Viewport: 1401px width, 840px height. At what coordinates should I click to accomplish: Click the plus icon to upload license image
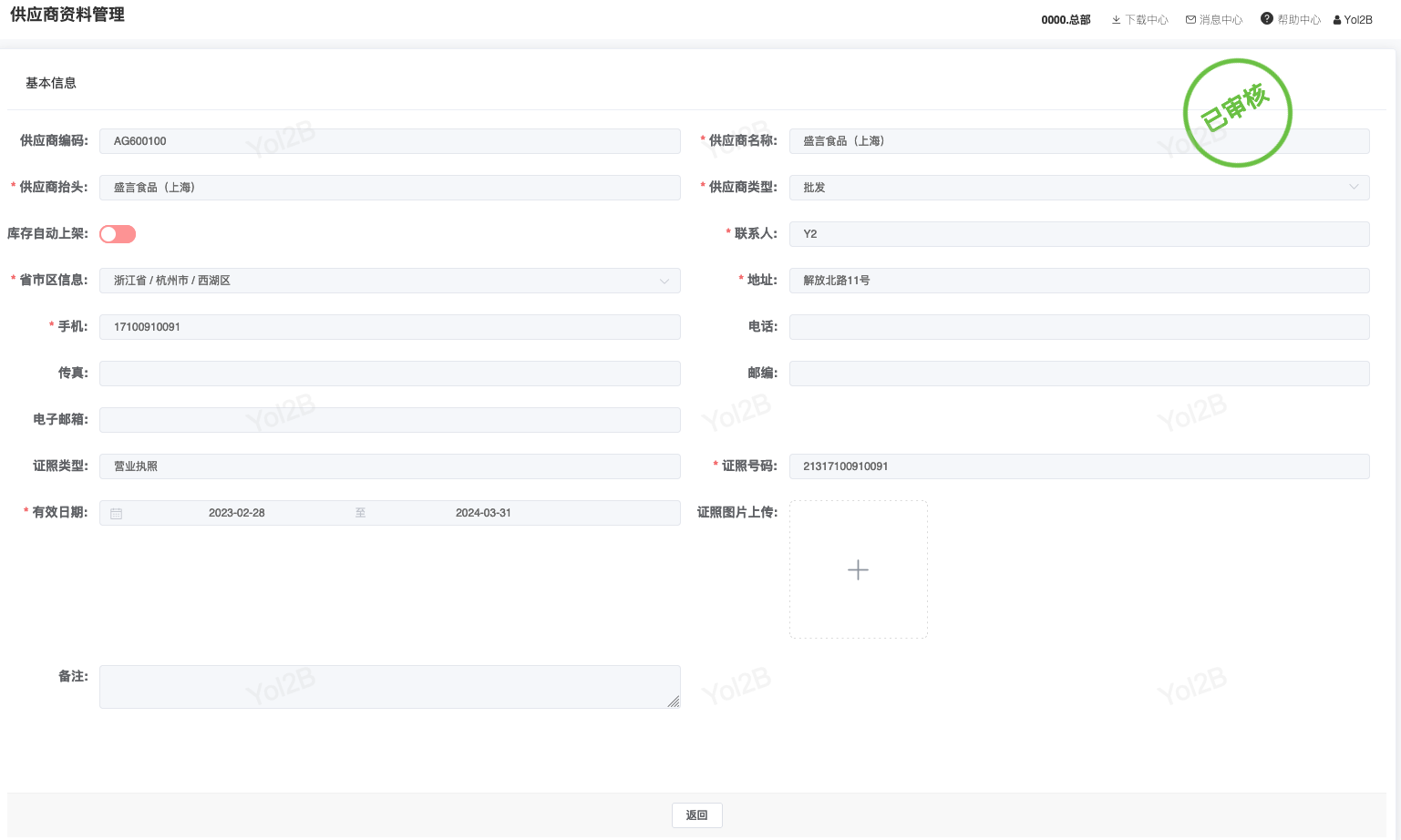(x=858, y=570)
